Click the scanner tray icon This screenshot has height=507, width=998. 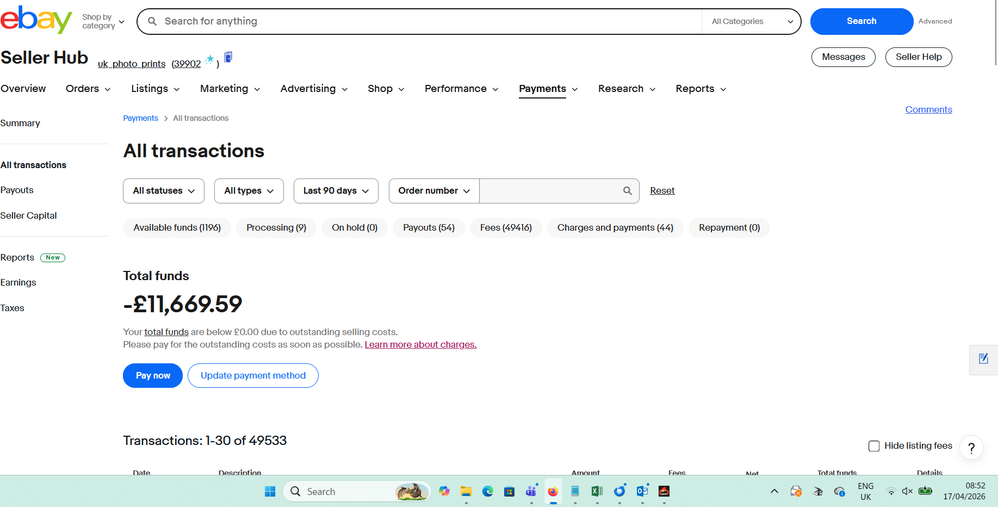click(819, 491)
